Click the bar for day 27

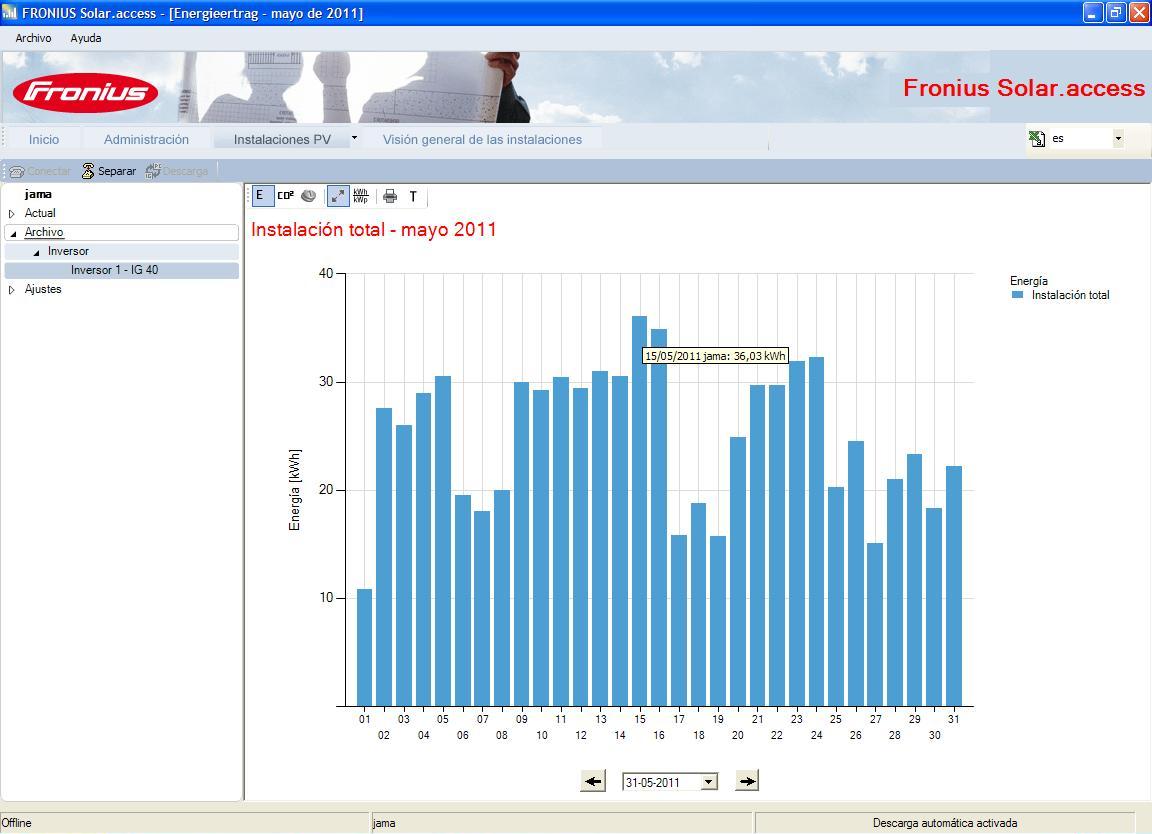(x=875, y=625)
